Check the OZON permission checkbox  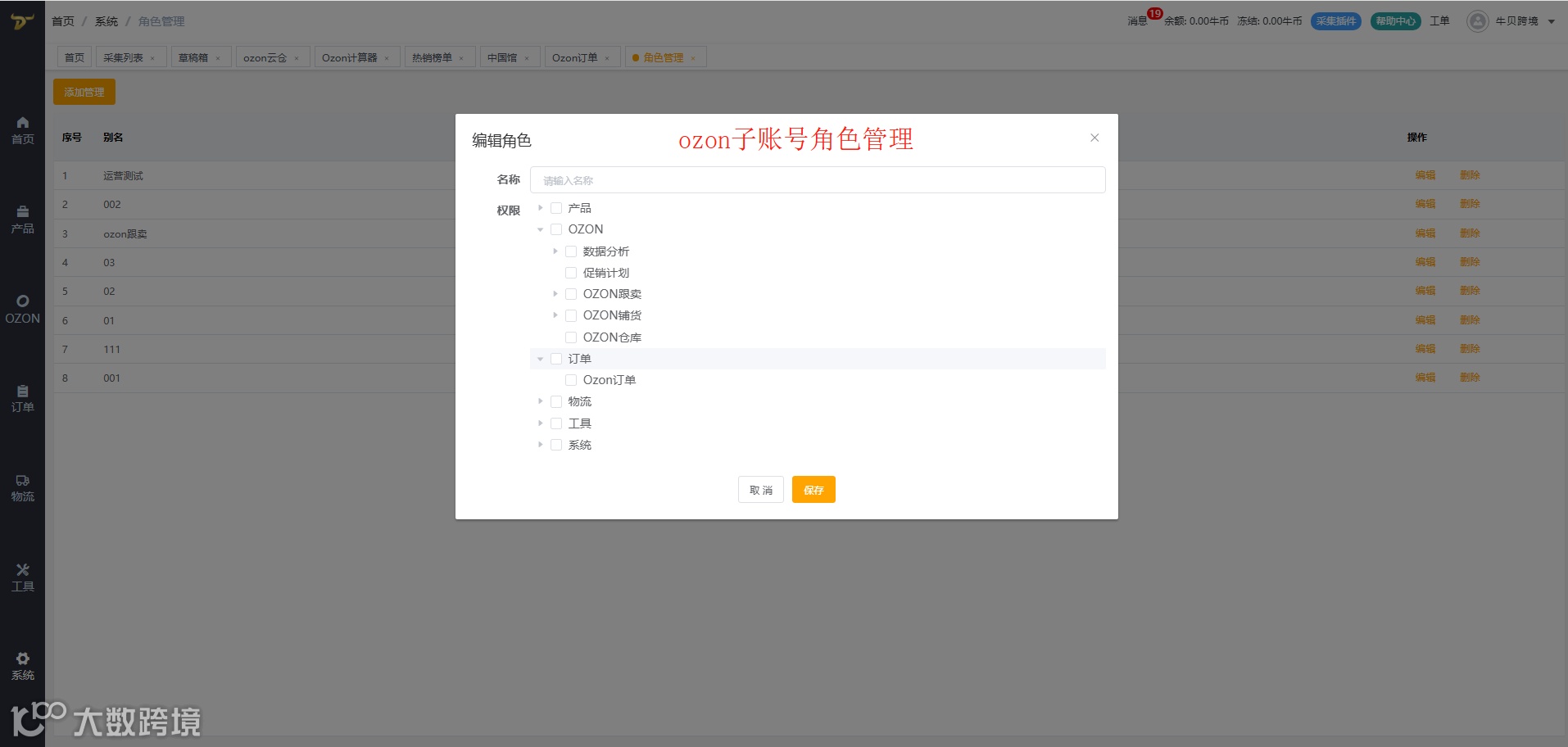(x=556, y=229)
